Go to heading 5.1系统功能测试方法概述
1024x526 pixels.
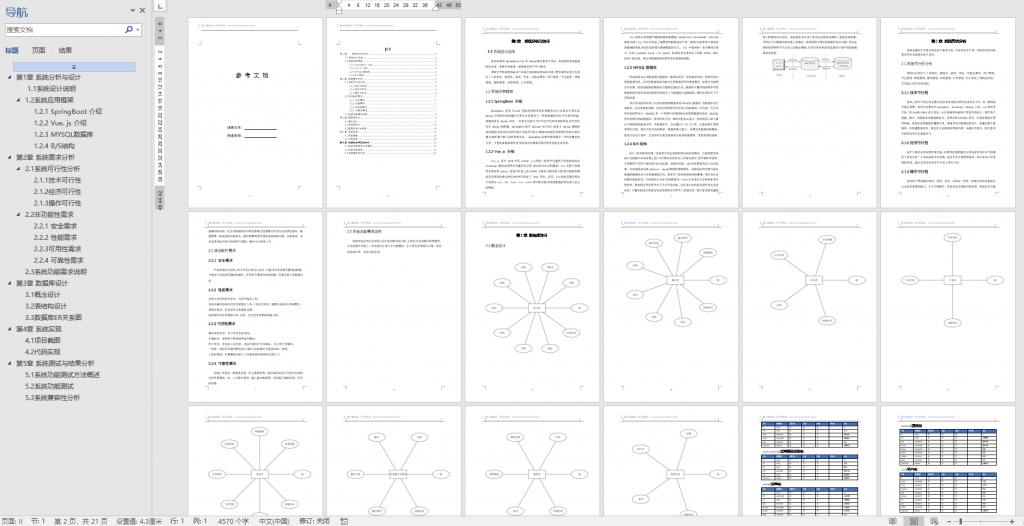63,374
